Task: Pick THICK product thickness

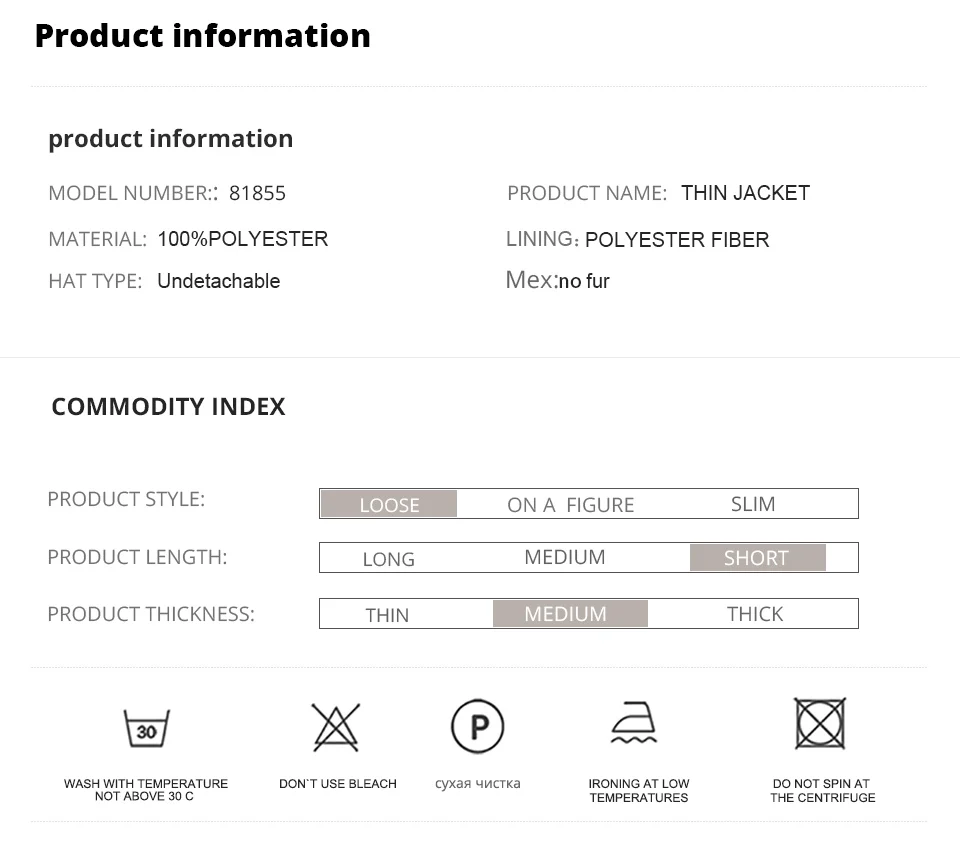Action: [755, 614]
